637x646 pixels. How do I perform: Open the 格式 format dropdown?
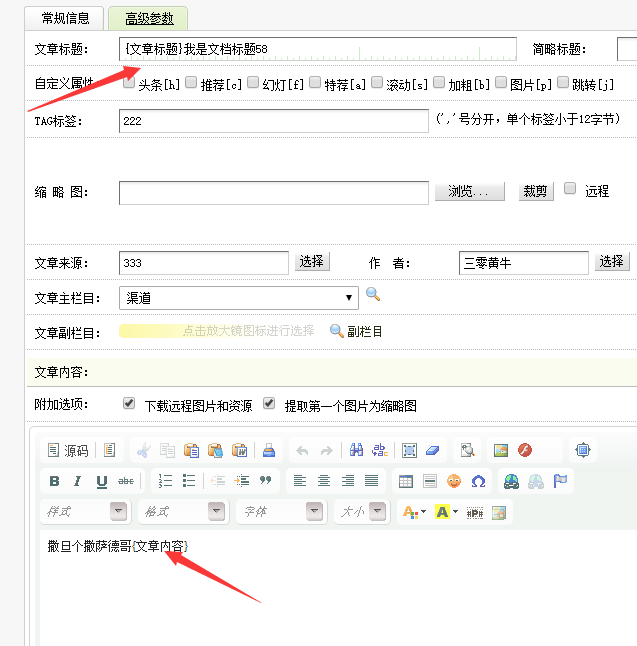(183, 512)
